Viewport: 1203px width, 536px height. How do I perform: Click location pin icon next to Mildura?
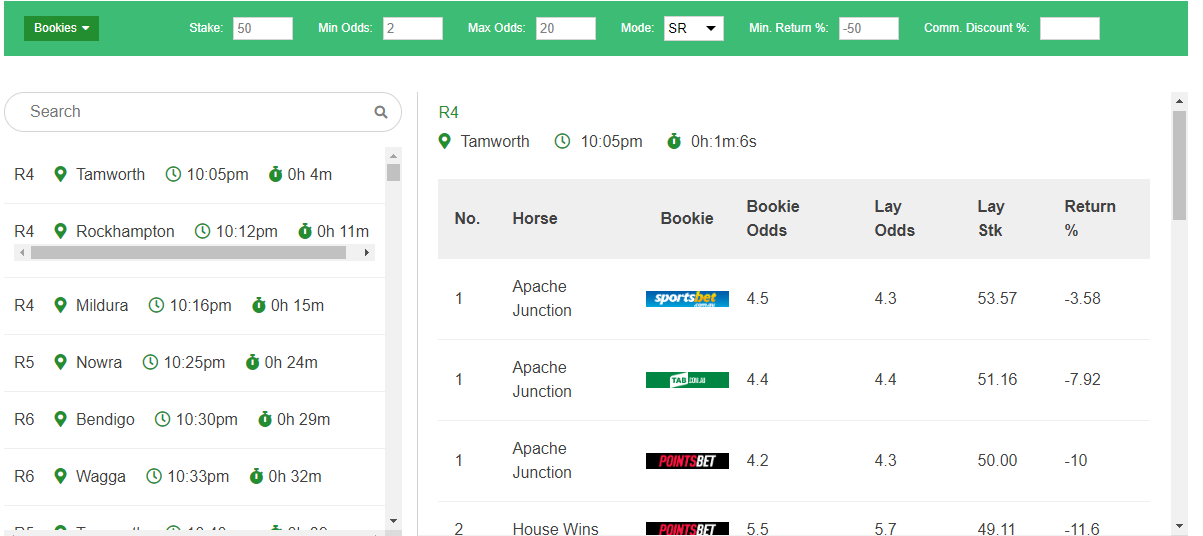click(60, 305)
